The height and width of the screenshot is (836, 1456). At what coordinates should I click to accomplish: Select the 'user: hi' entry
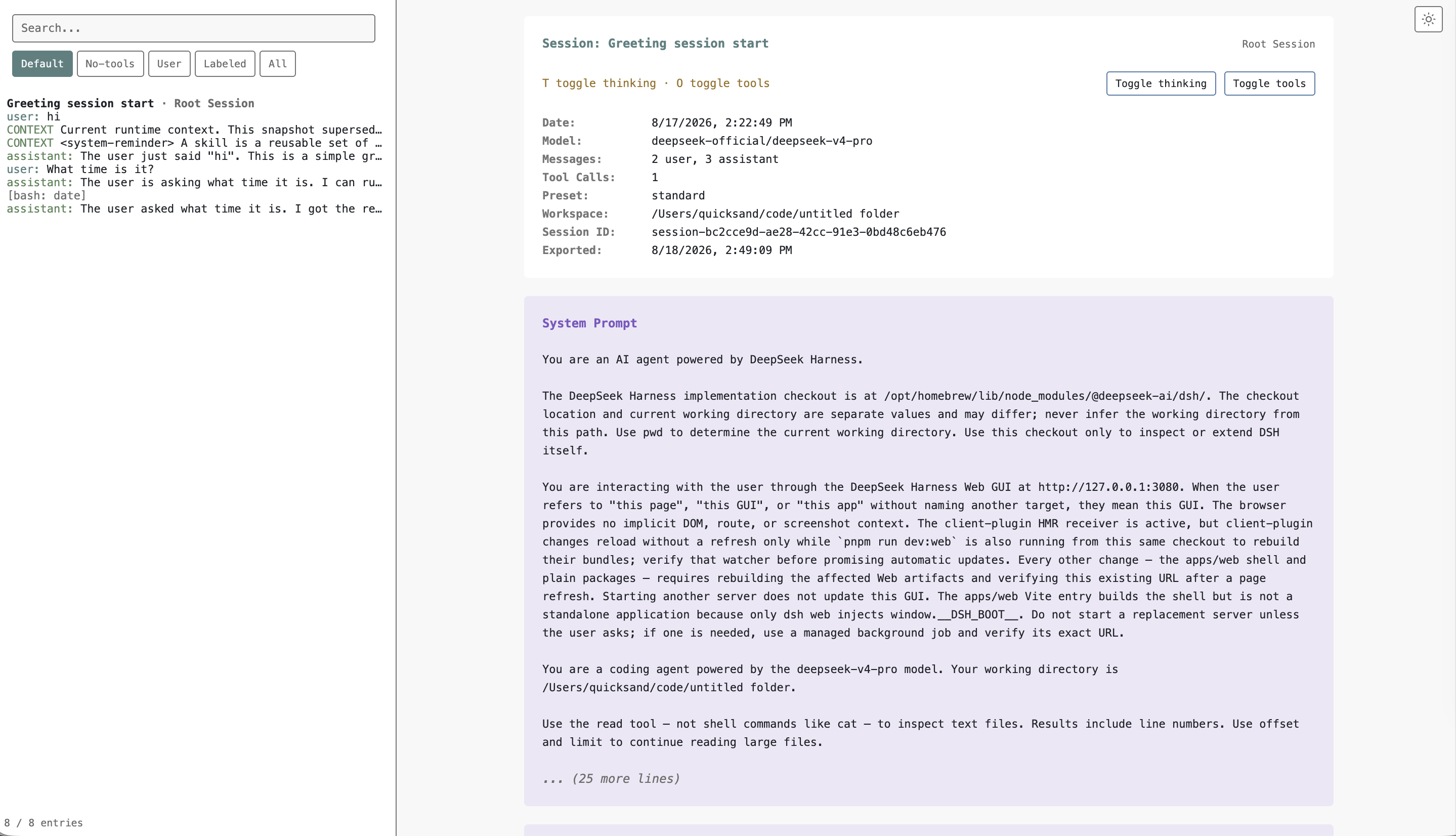(x=33, y=116)
